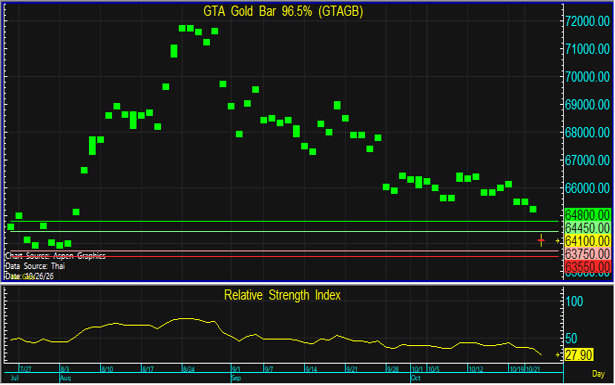Select the 10/5 date label
The height and width of the screenshot is (385, 615).
(433, 369)
